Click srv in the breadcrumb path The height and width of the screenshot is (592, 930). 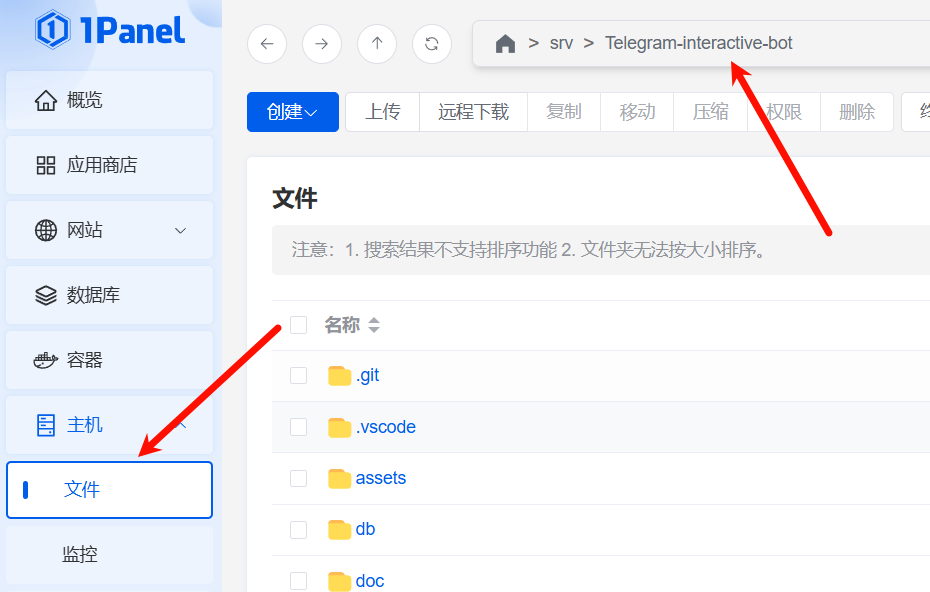tap(561, 44)
